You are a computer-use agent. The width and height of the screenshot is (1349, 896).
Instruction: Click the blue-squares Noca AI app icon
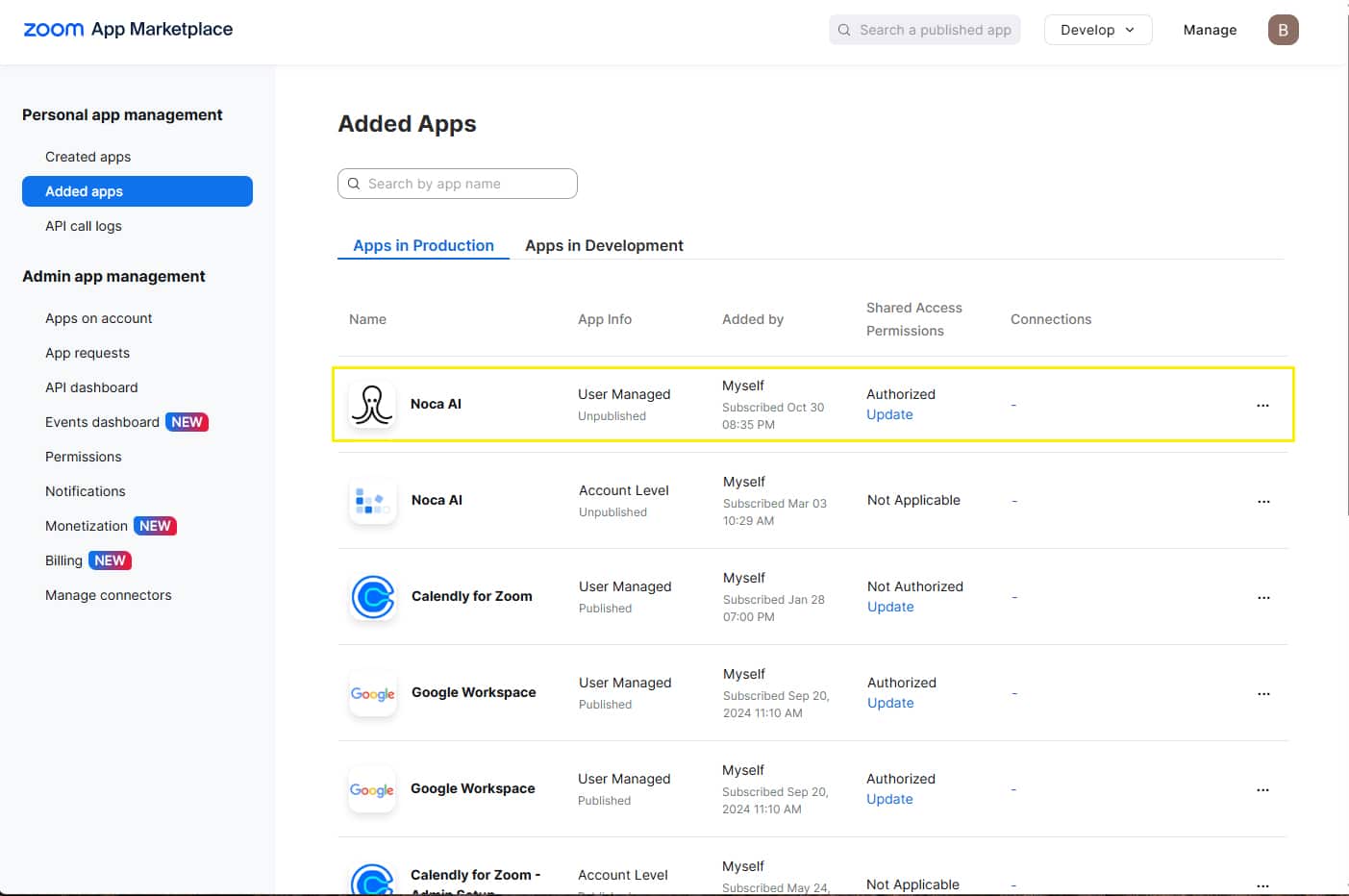[372, 501]
